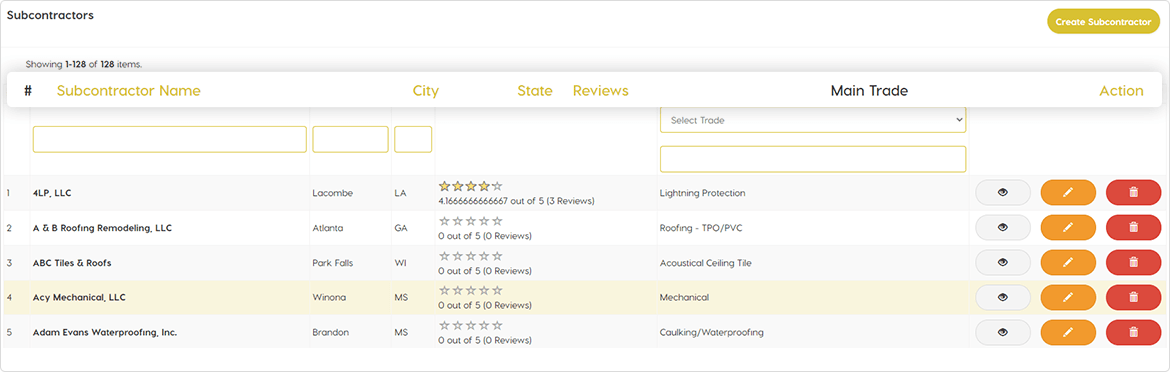Click the Create Subcontractor button
This screenshot has height=372, width=1170.
(1104, 22)
